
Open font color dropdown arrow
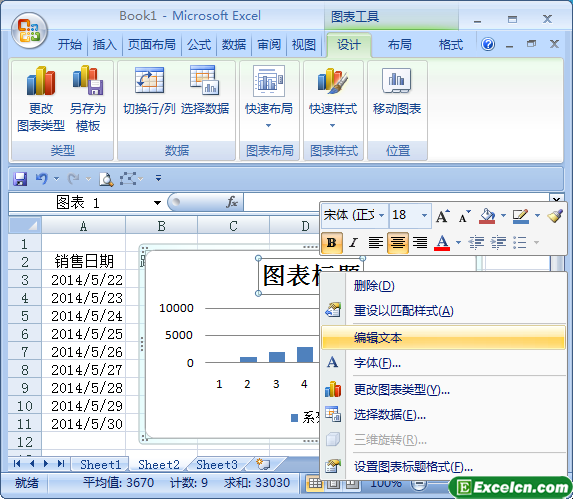coord(458,242)
